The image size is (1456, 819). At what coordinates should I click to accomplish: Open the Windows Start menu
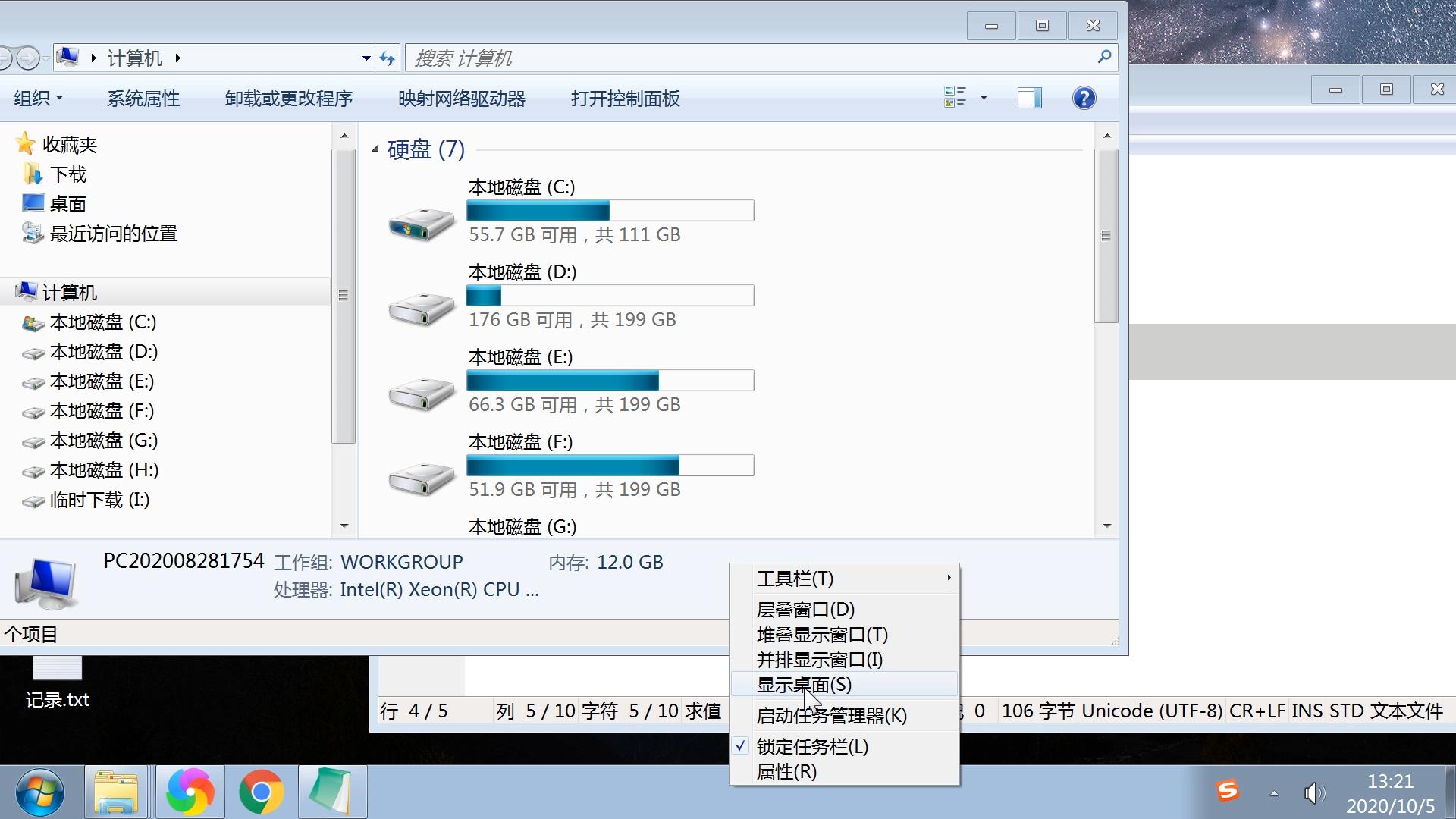coord(40,792)
